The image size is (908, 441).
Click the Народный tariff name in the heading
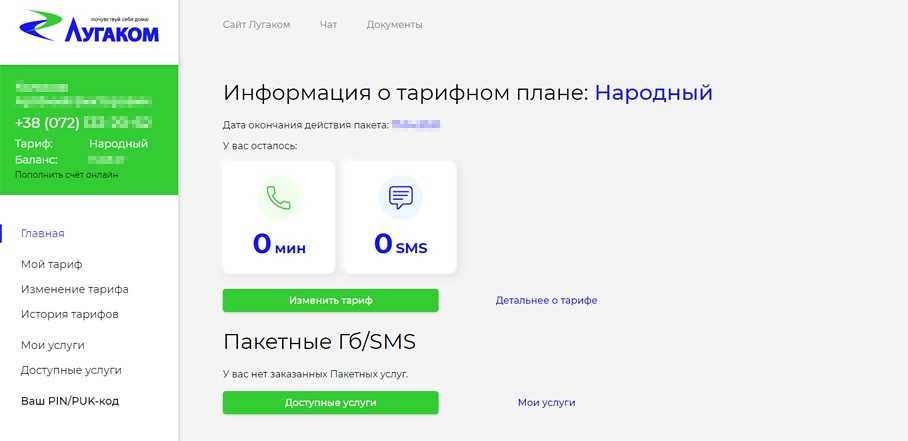tap(654, 93)
